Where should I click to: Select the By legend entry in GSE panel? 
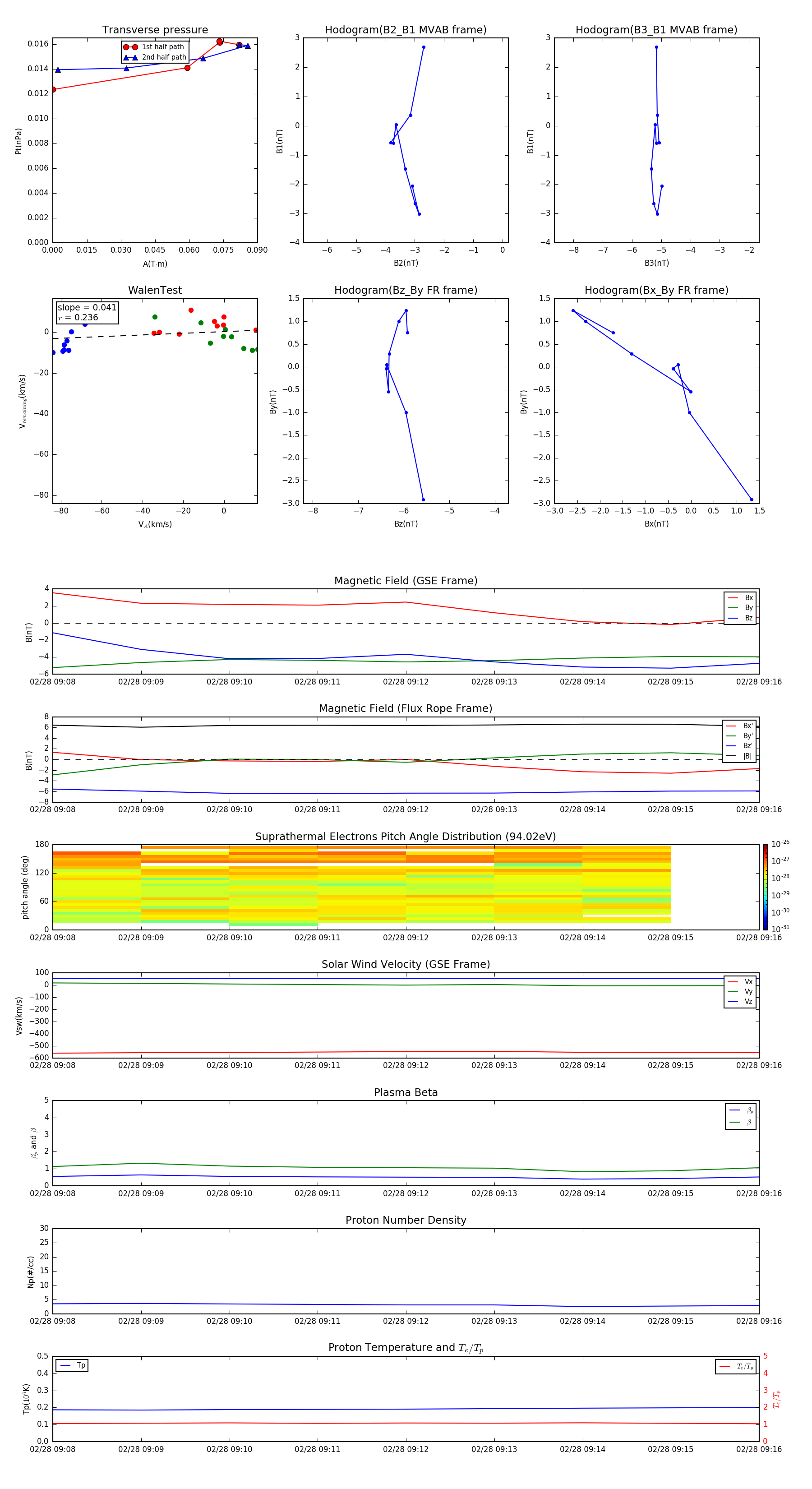click(x=740, y=607)
